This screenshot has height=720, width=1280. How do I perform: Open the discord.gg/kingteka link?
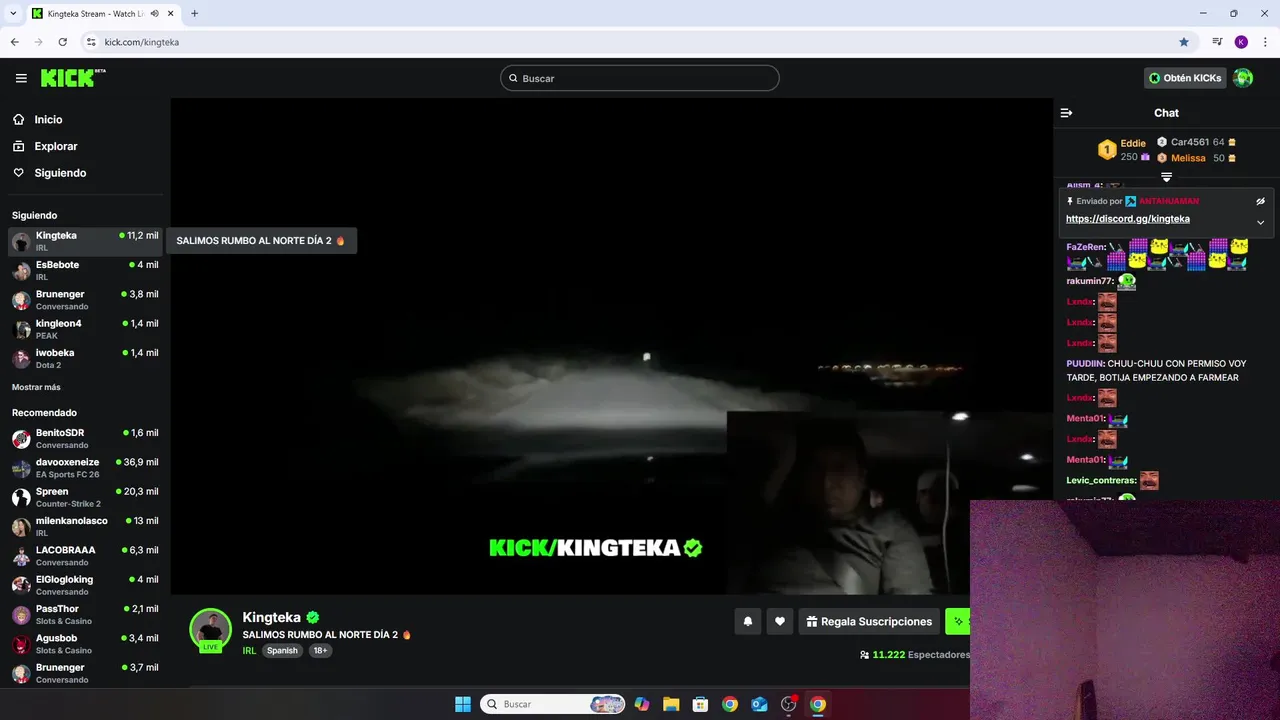[x=1127, y=219]
